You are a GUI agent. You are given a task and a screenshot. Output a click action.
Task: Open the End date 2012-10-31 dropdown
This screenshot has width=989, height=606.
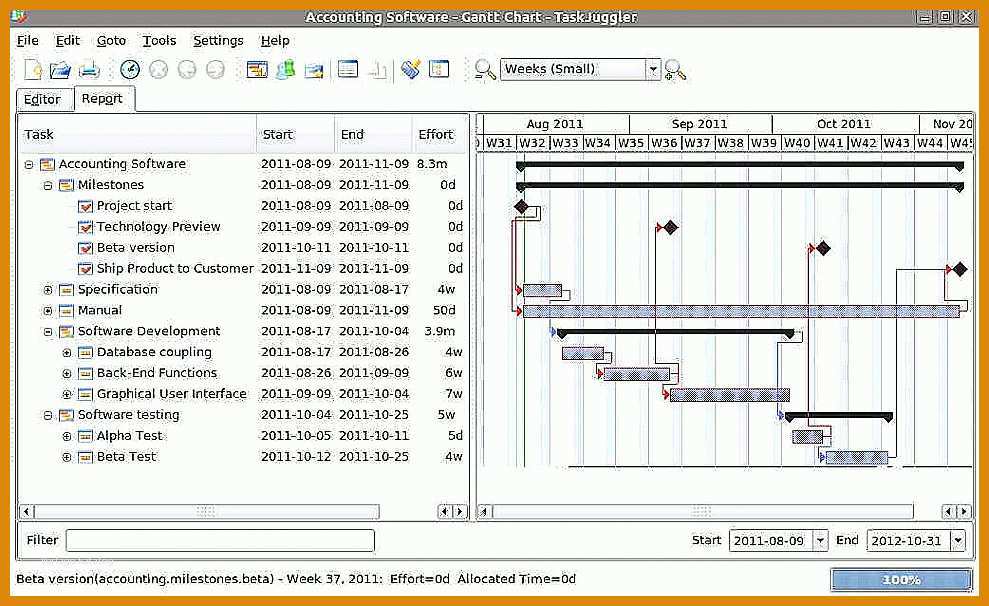[x=958, y=540]
